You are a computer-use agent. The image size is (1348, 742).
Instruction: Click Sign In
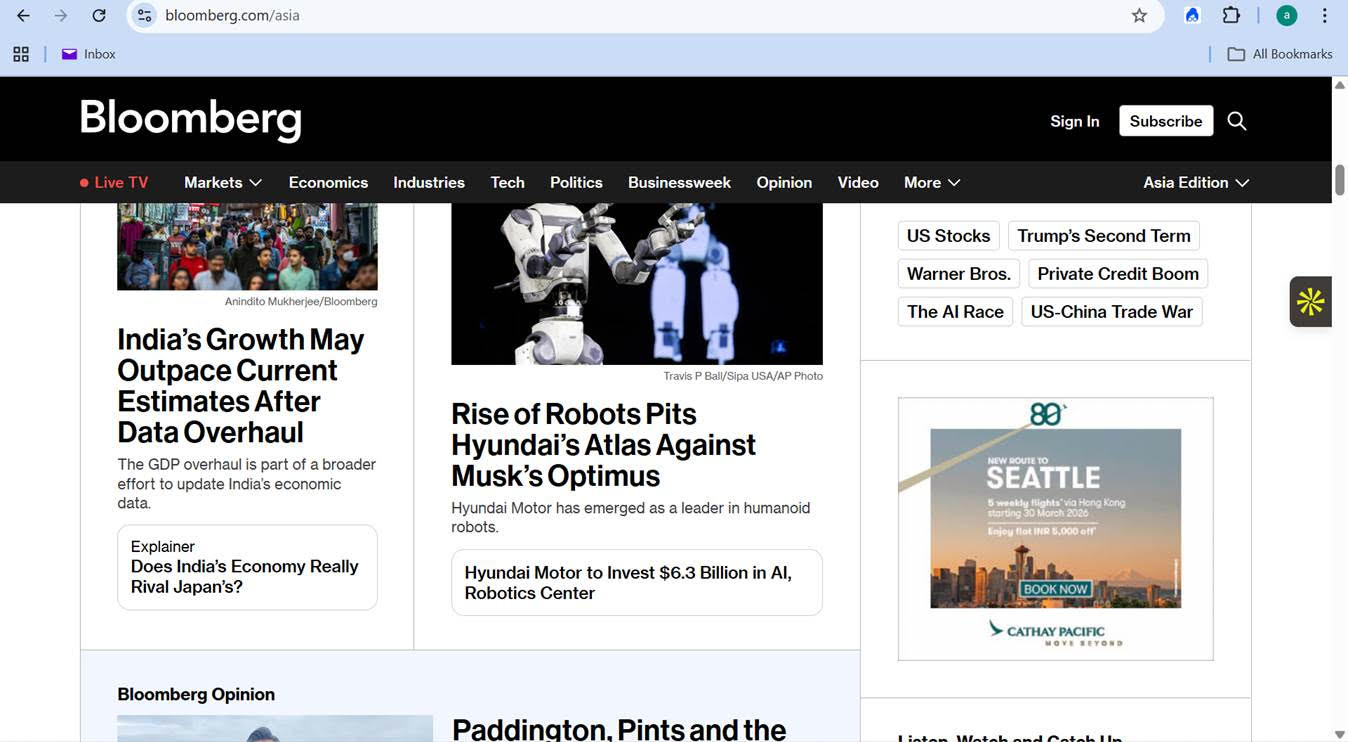click(1075, 121)
